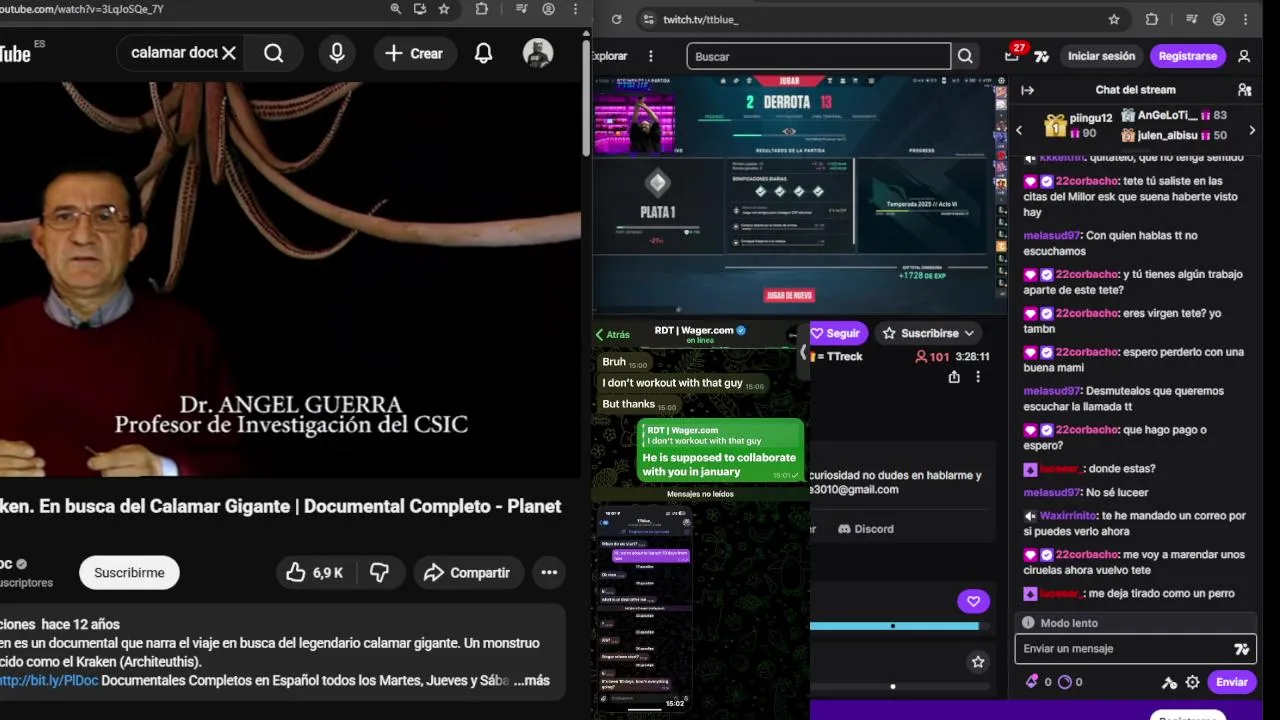Screen dimensions: 1280x720
Task: Open the YouTube account avatar menu
Action: click(538, 53)
